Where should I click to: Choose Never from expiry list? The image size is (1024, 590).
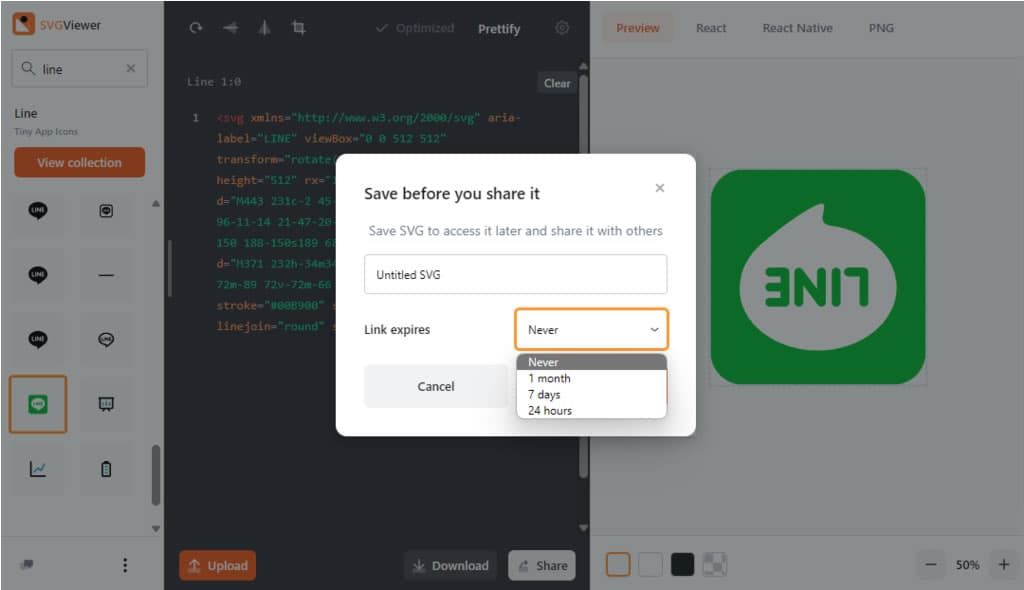591,362
